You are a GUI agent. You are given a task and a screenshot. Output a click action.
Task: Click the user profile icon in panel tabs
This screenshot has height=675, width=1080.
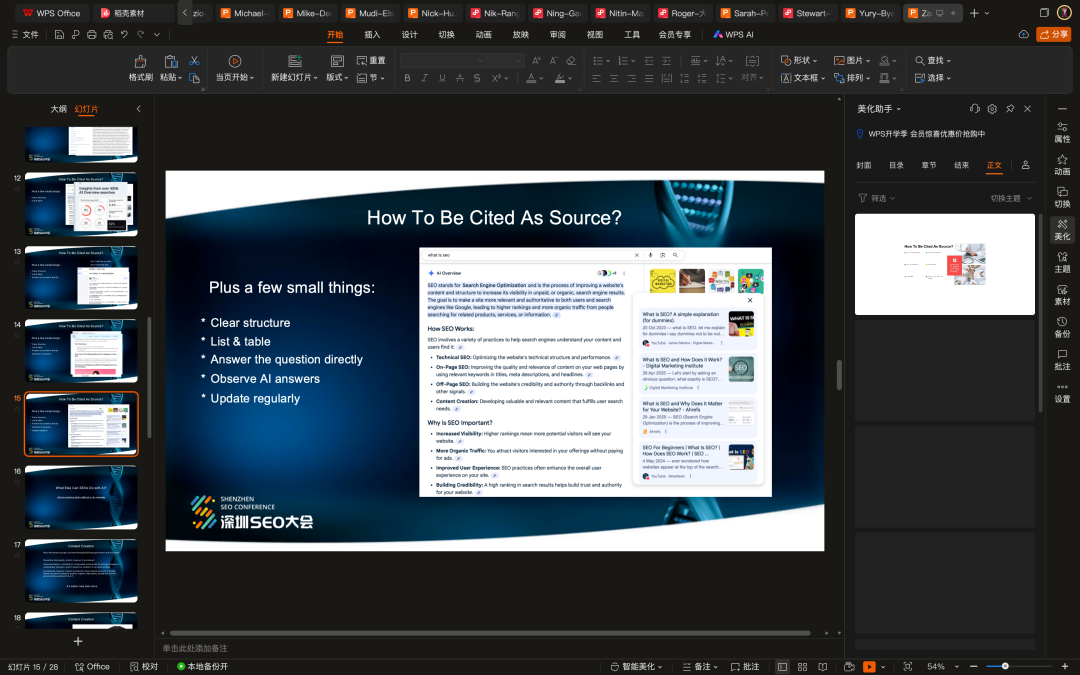[1025, 165]
